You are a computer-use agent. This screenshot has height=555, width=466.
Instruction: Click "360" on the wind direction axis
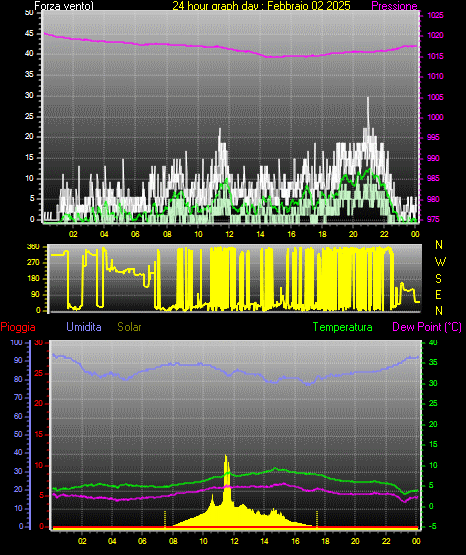(x=33, y=247)
